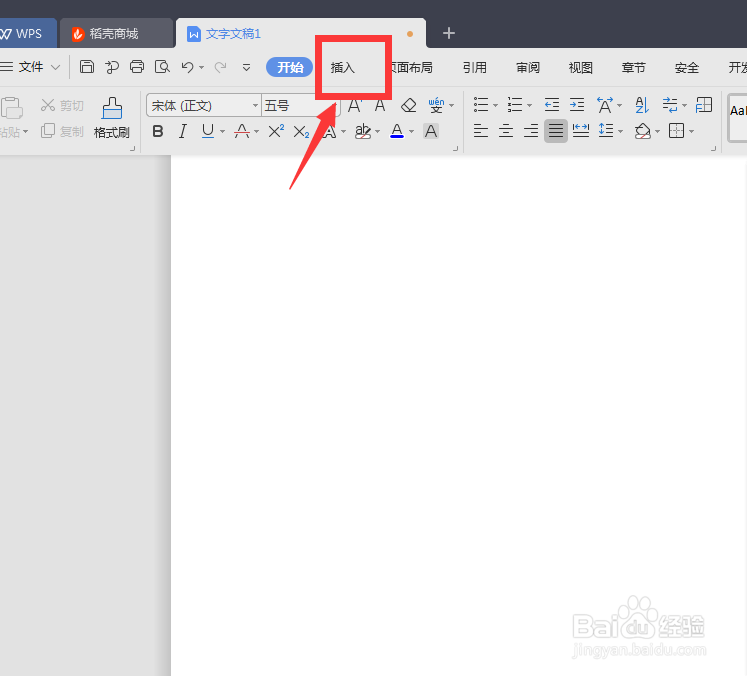Toggle underline formatting

(x=208, y=131)
